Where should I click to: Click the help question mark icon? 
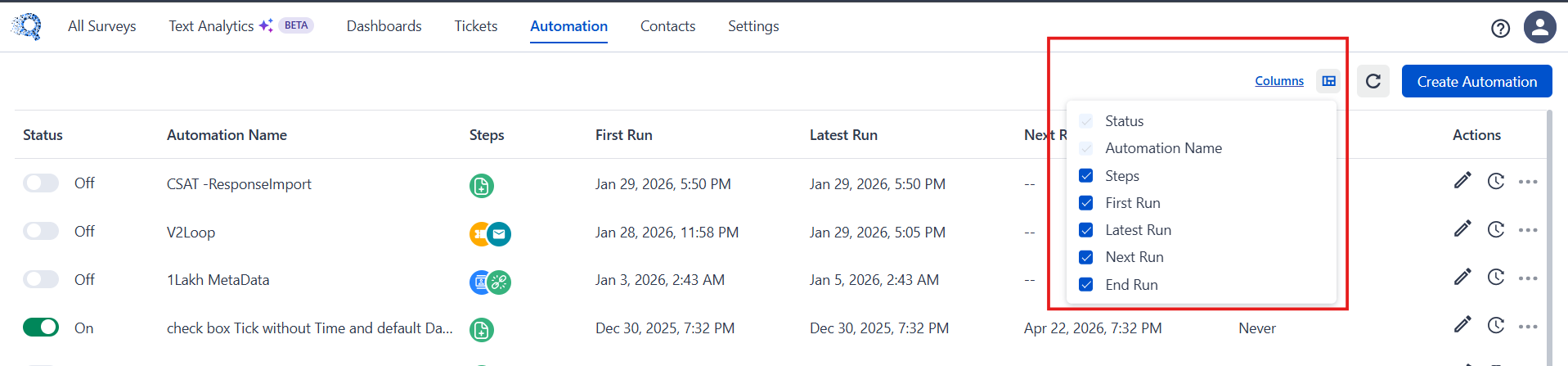coord(1500,29)
